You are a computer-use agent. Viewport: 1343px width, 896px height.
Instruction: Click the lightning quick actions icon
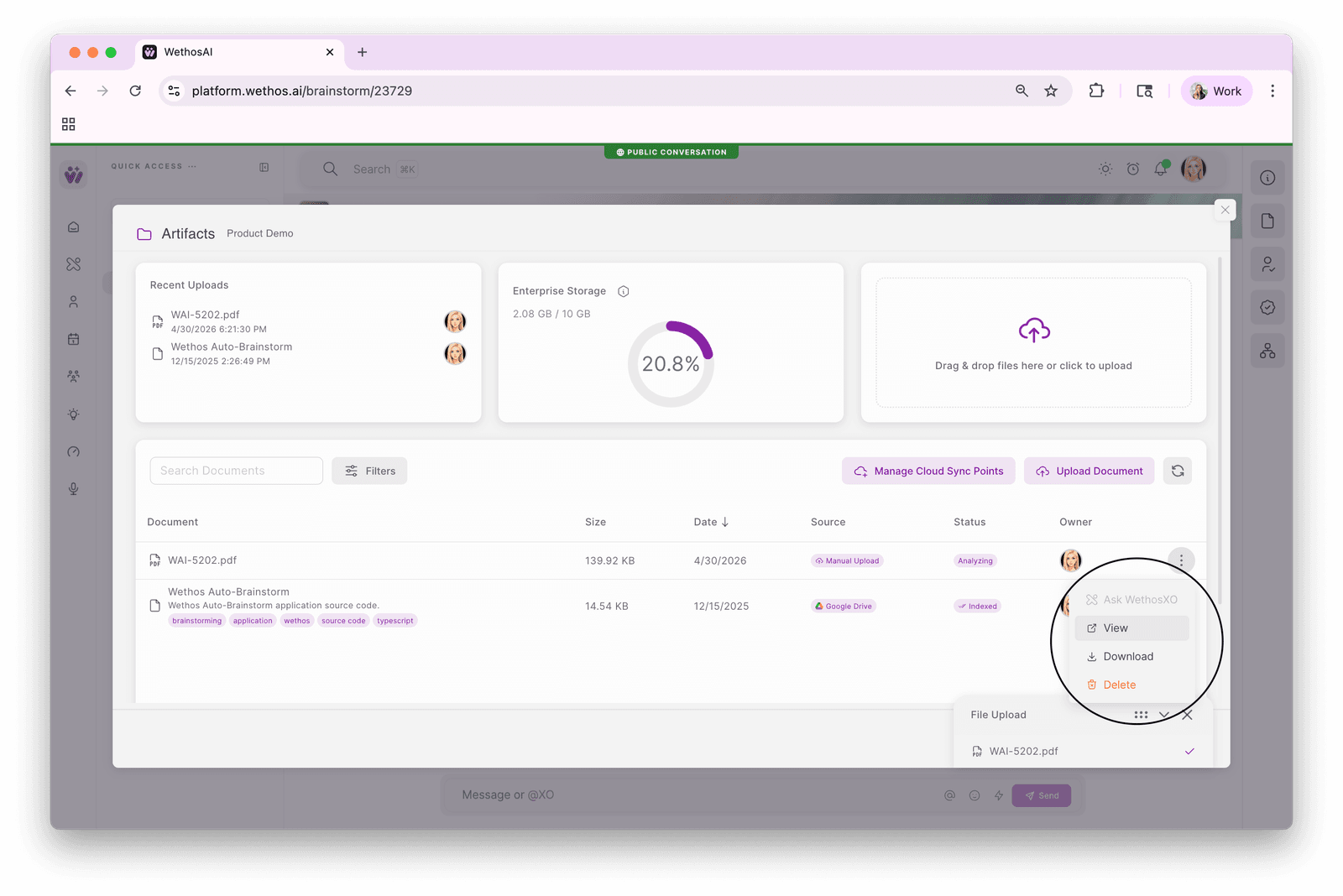999,795
